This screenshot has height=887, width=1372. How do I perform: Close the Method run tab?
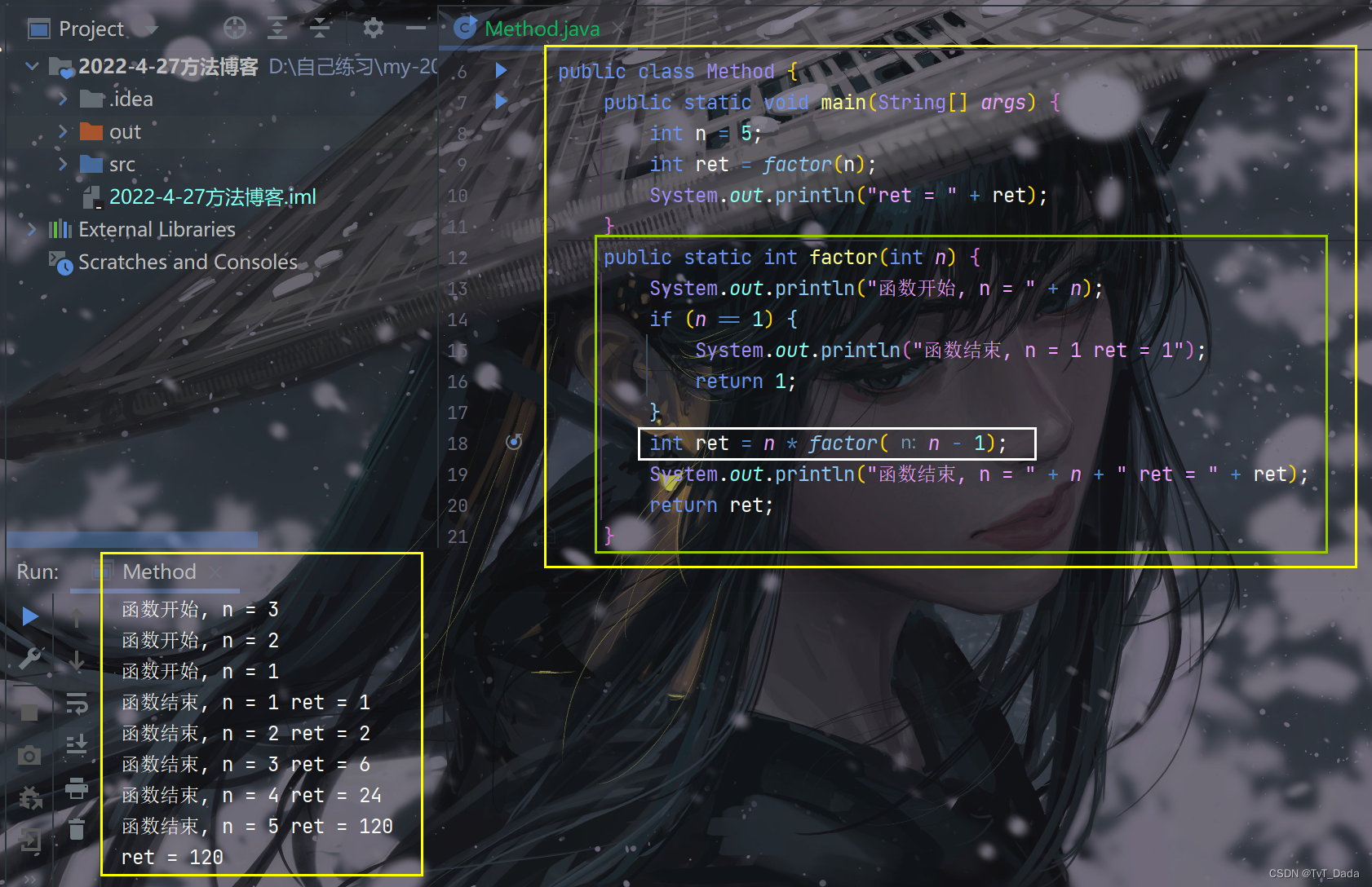[215, 572]
